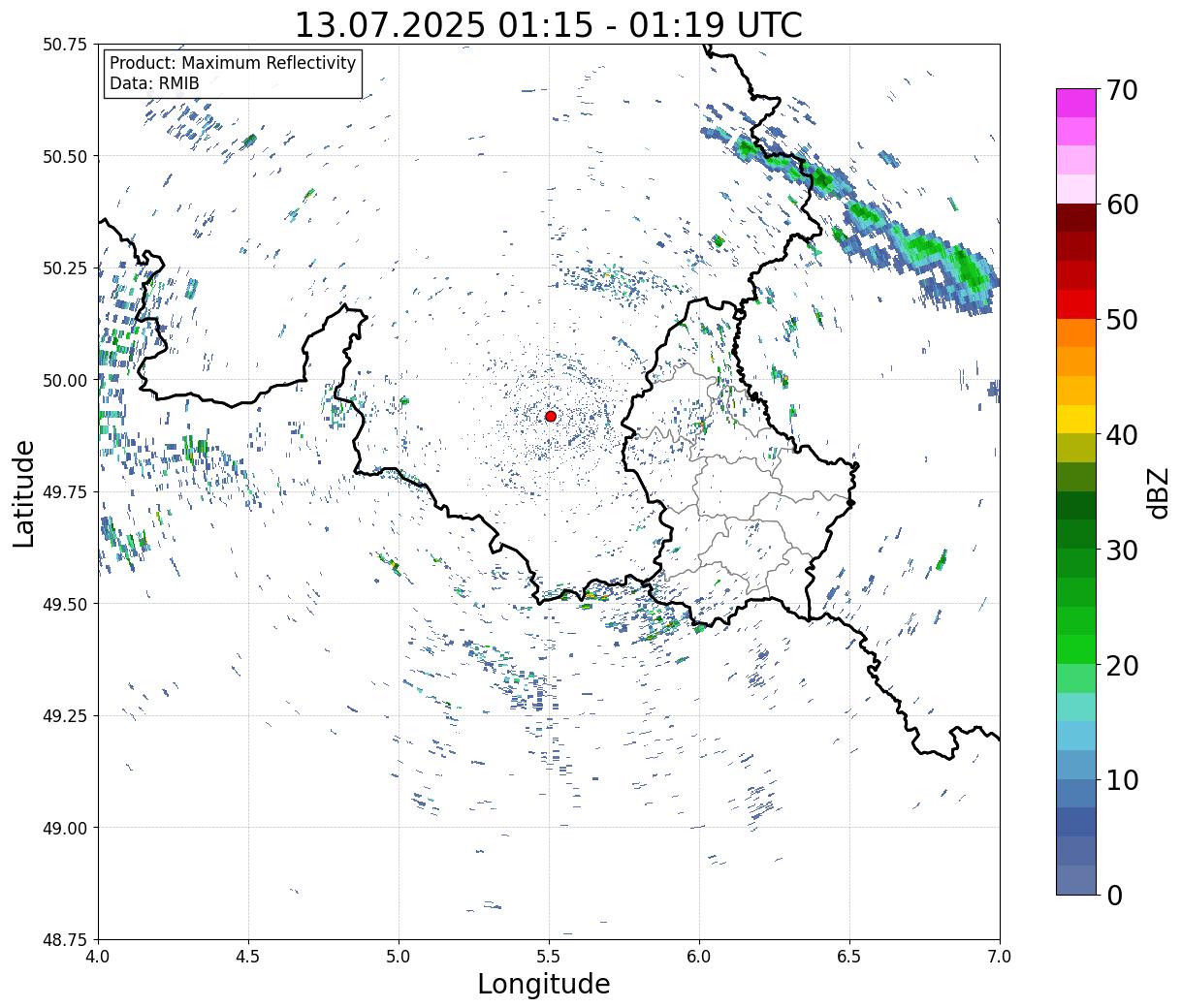Click the magenta swatch at top of colorbar
The image size is (1182, 1008).
pyautogui.click(x=1076, y=103)
